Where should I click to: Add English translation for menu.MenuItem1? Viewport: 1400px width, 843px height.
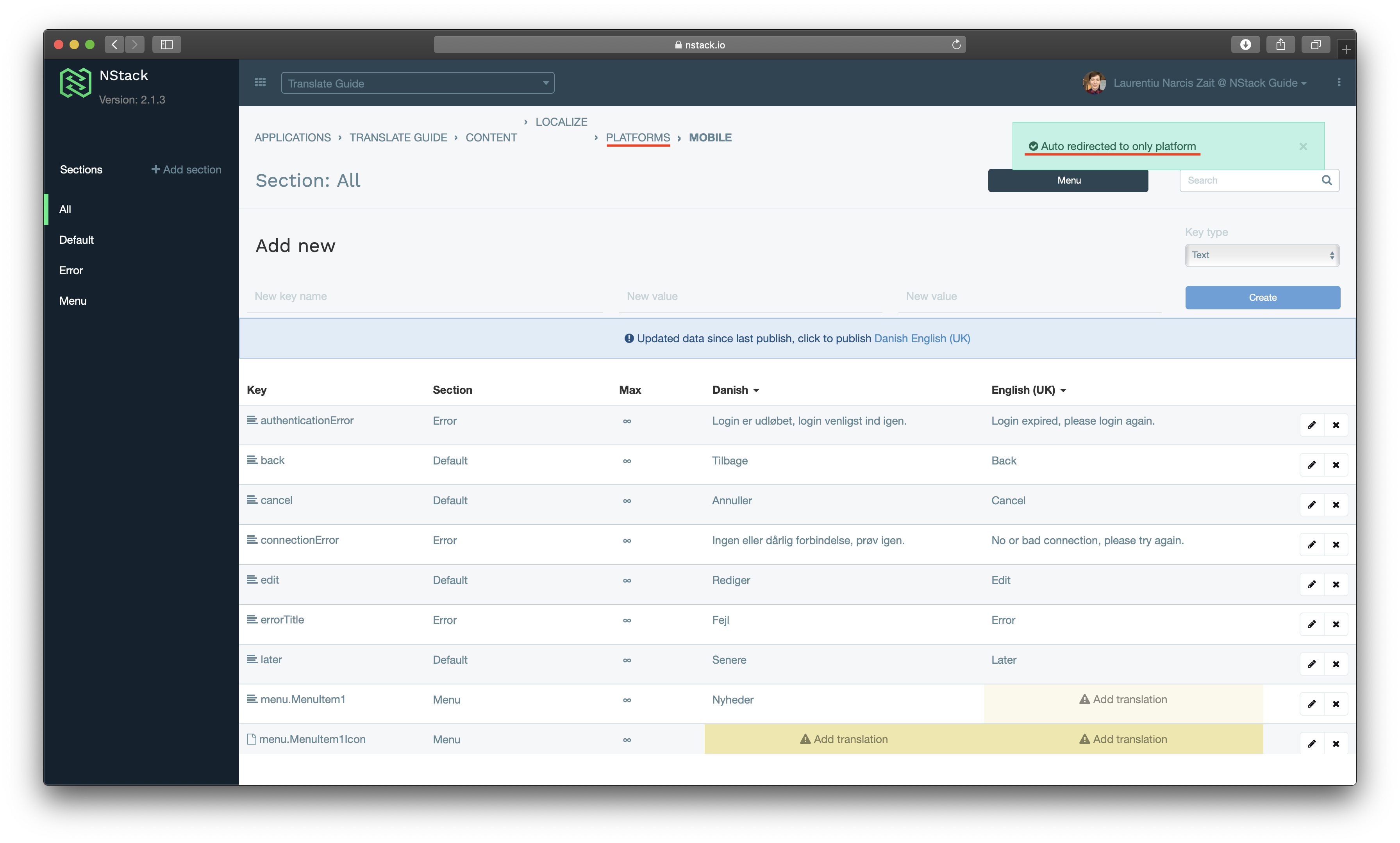pos(1123,699)
